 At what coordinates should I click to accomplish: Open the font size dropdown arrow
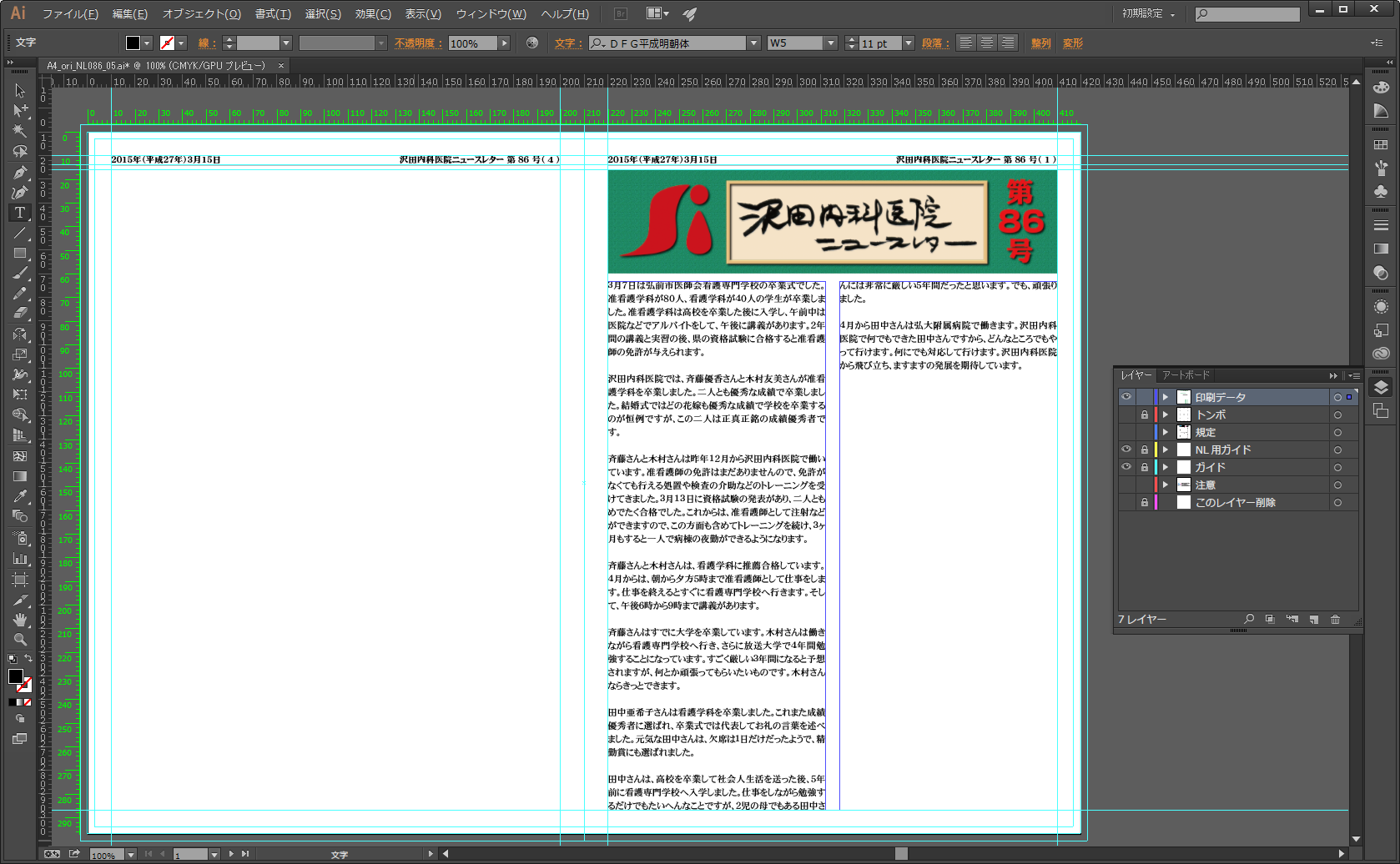tap(909, 43)
